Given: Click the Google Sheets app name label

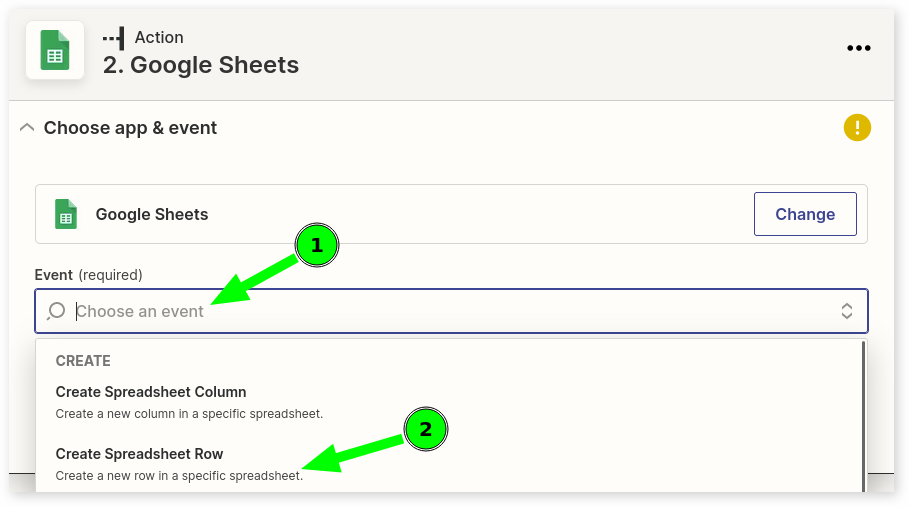Looking at the screenshot, I should (x=152, y=214).
